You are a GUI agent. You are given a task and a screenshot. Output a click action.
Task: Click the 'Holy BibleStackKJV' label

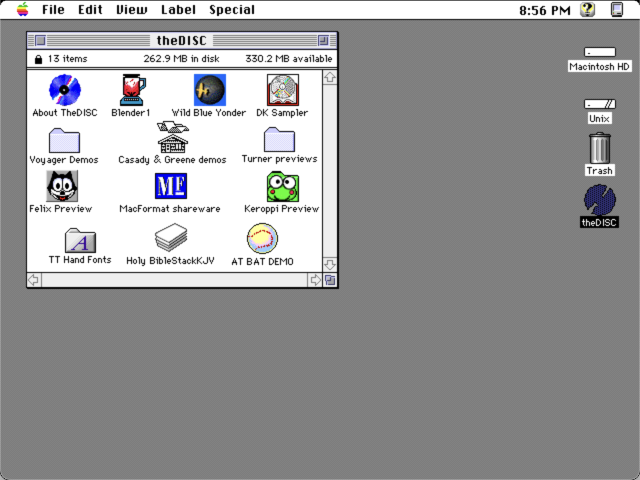(x=170, y=261)
